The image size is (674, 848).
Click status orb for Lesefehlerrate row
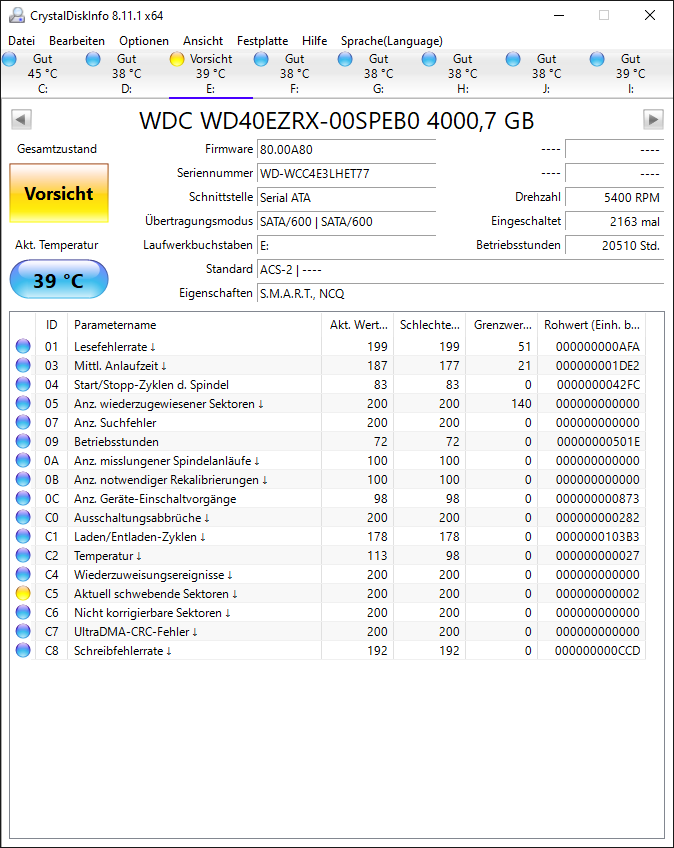point(23,346)
